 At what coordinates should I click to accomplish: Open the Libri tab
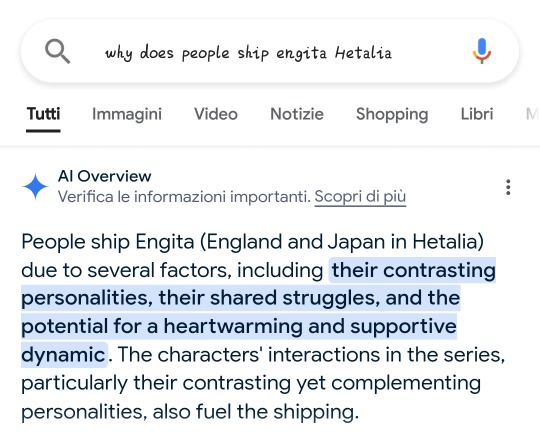pos(477,114)
